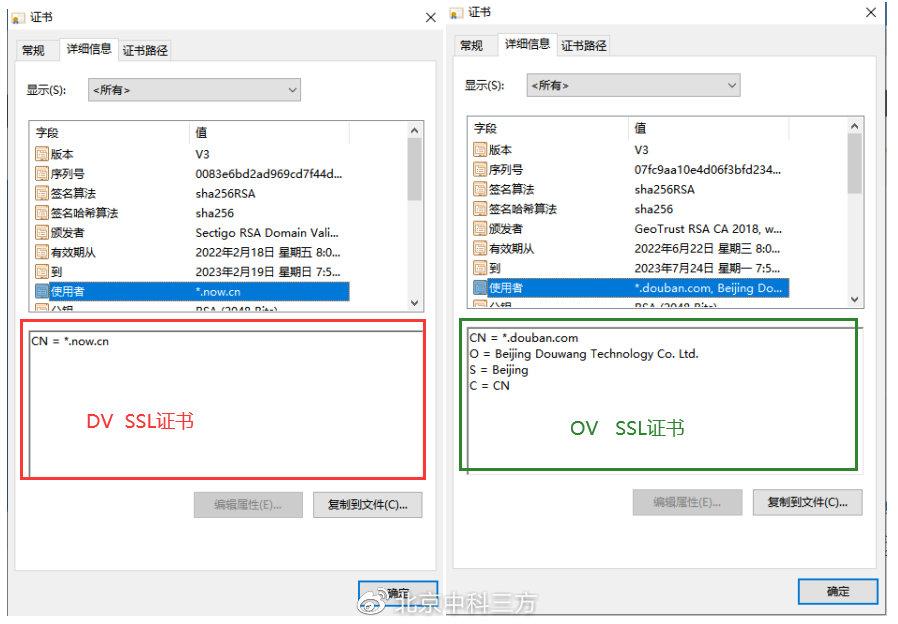Image resolution: width=898 pixels, height=624 pixels.
Task: Click the scrollbar thumb in right field list
Action: click(854, 164)
